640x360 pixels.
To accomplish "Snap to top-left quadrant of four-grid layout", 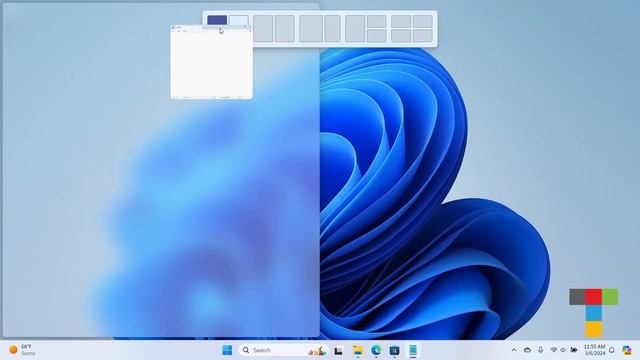I will 401,21.
